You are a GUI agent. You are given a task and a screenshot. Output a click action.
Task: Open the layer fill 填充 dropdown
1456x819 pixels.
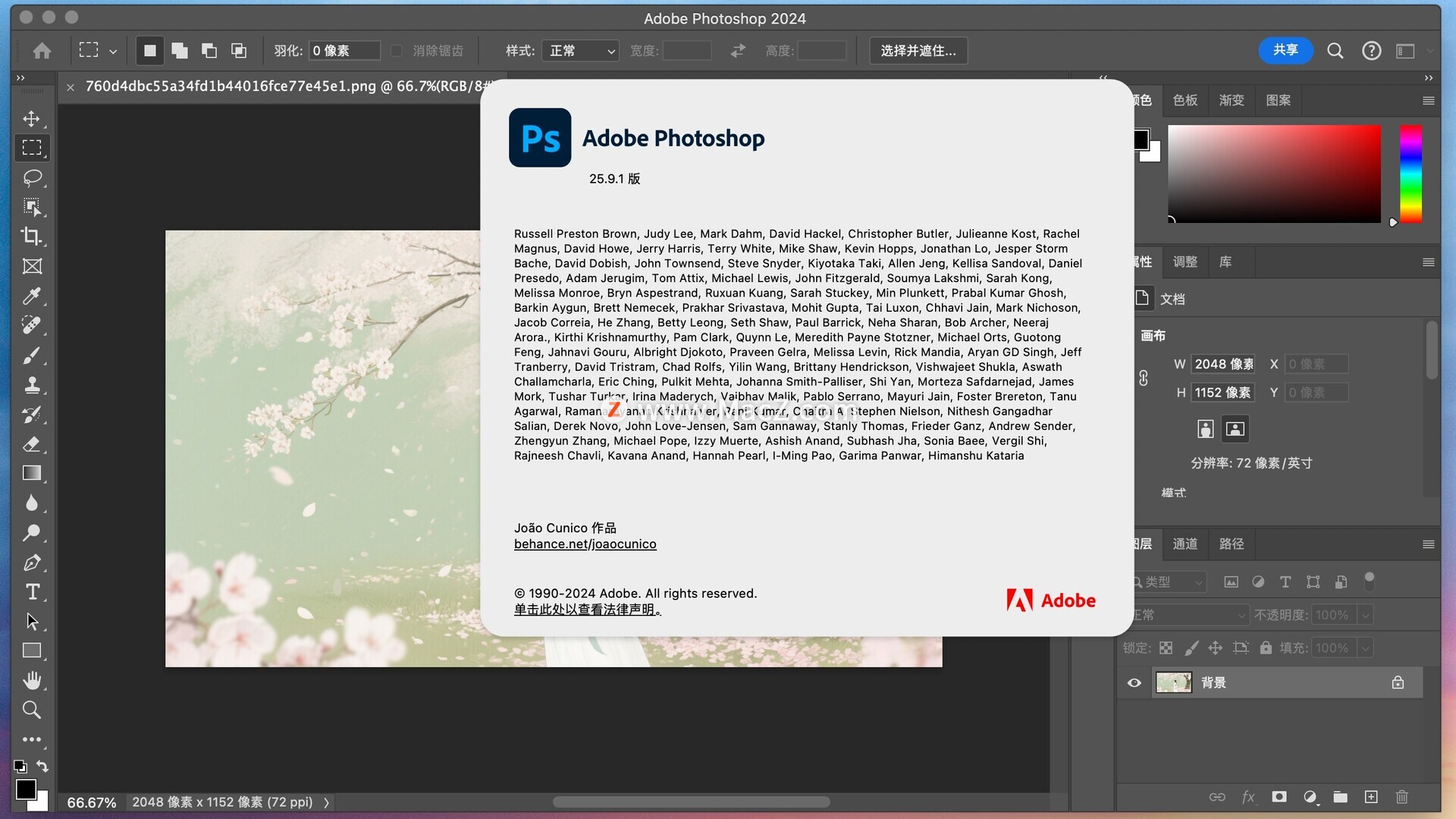pos(1366,648)
